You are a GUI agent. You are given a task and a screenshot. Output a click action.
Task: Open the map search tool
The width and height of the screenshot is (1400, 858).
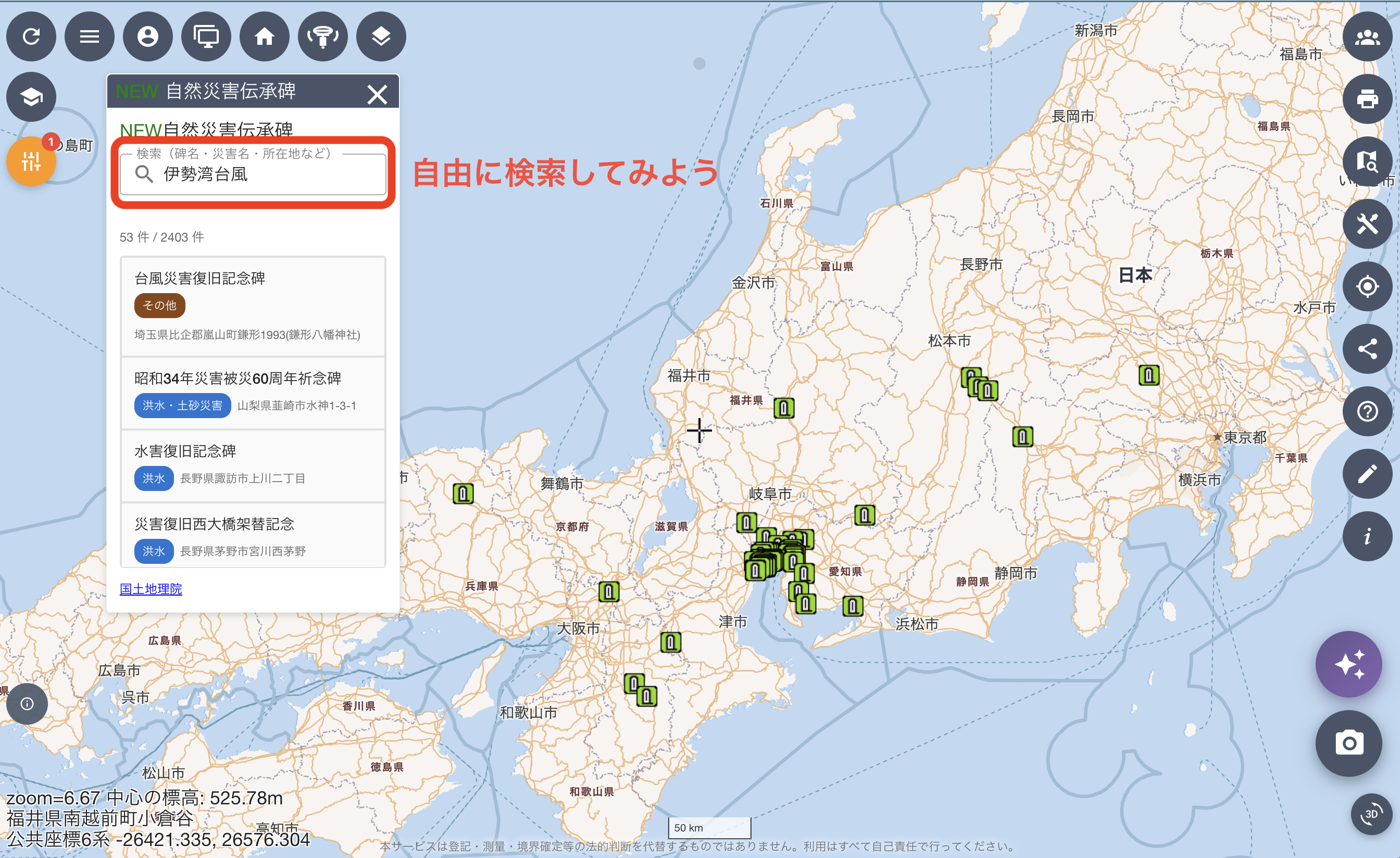click(x=1368, y=162)
